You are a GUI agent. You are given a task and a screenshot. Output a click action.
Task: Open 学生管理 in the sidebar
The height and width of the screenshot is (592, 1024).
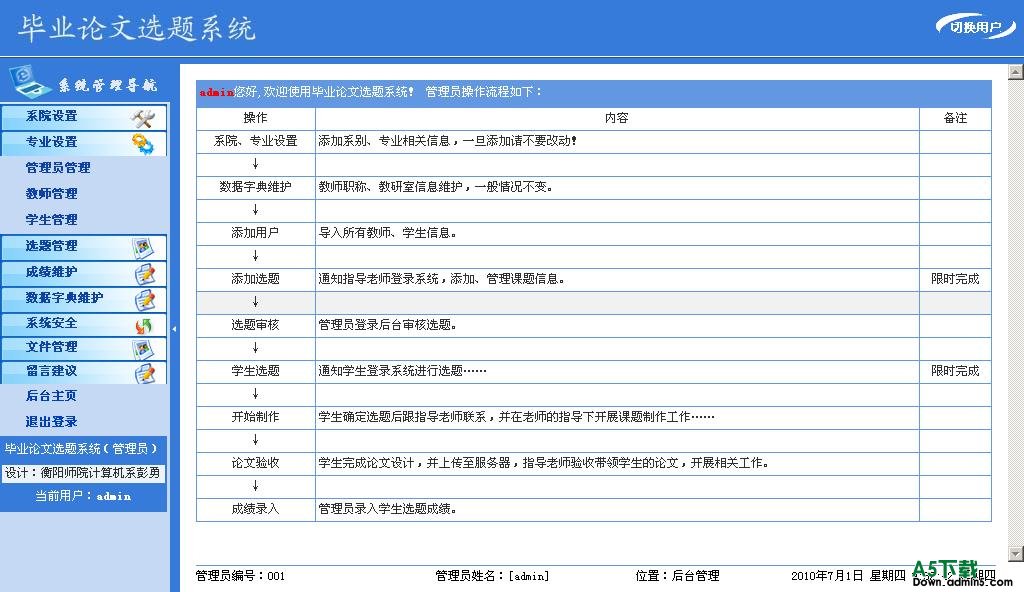coord(52,220)
